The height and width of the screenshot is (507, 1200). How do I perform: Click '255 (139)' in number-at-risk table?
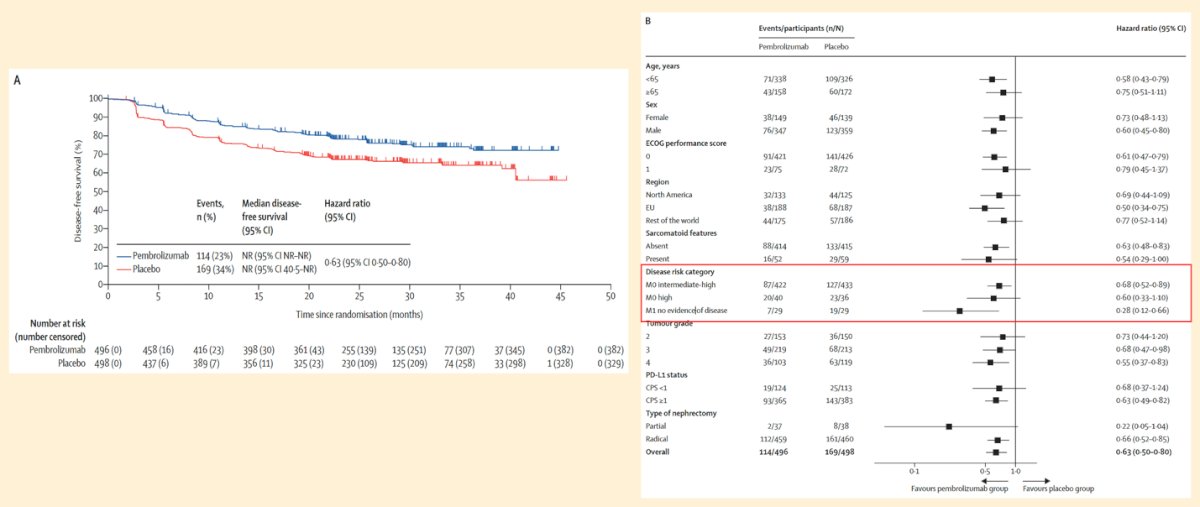pos(359,350)
